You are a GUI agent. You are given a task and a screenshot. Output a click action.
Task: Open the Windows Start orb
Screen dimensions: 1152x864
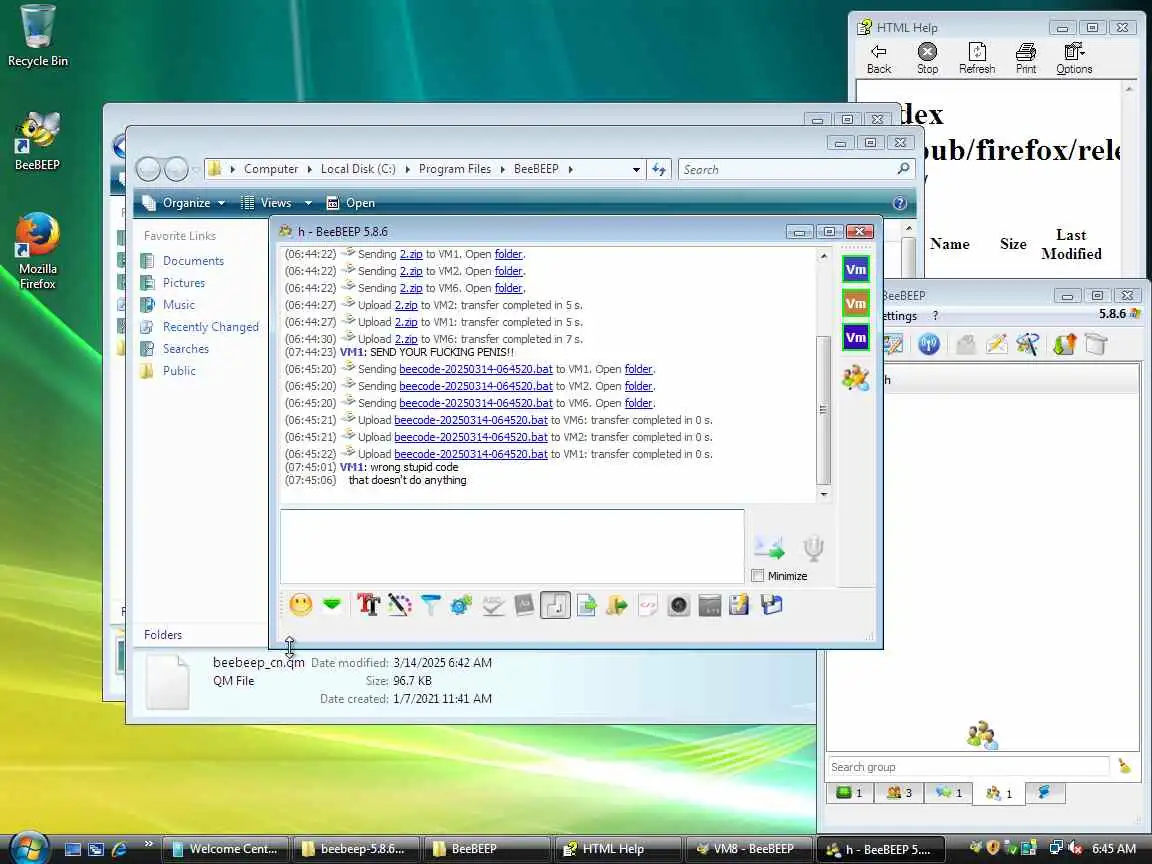(29, 848)
